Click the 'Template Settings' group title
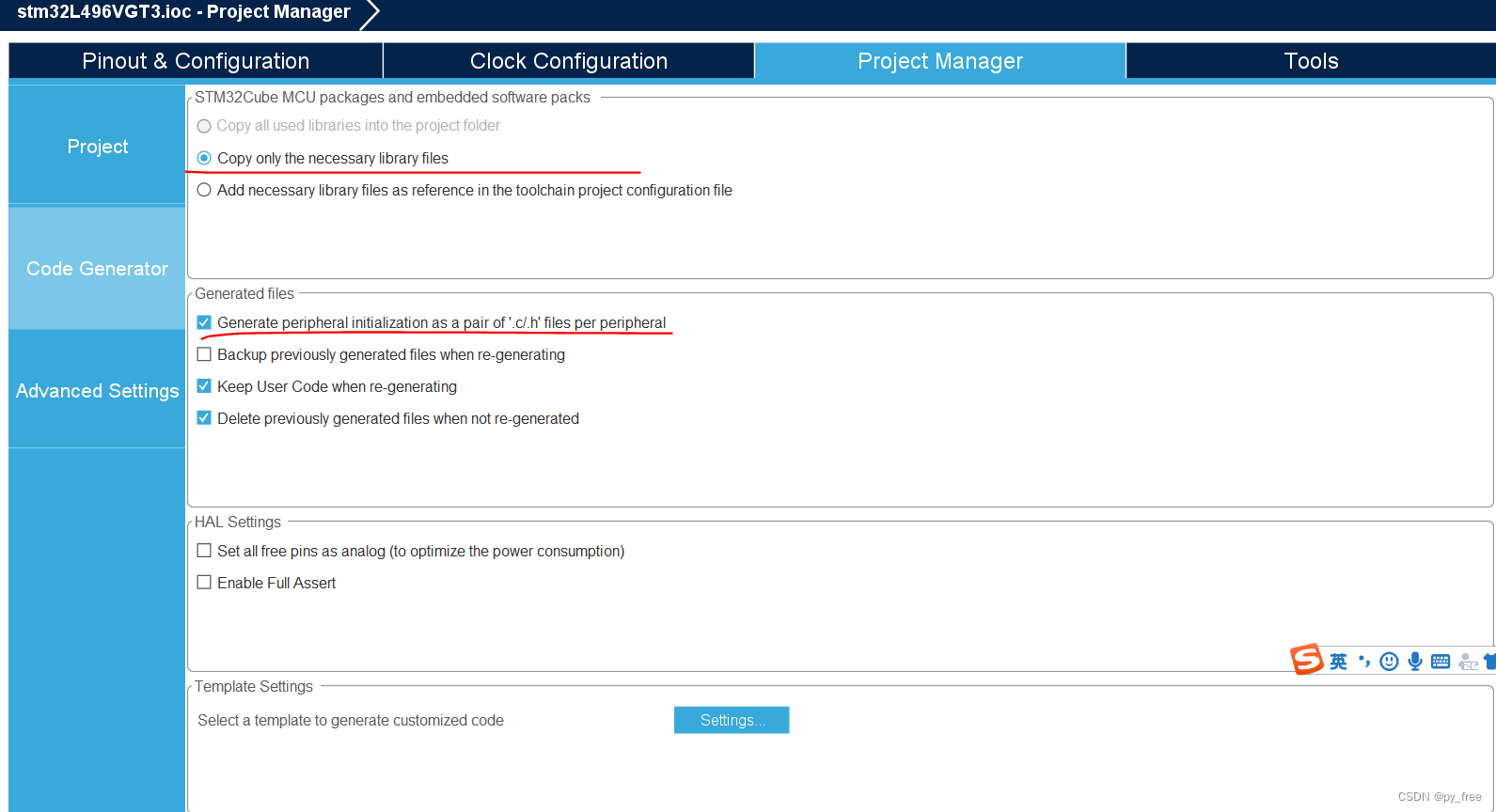 coord(254,686)
